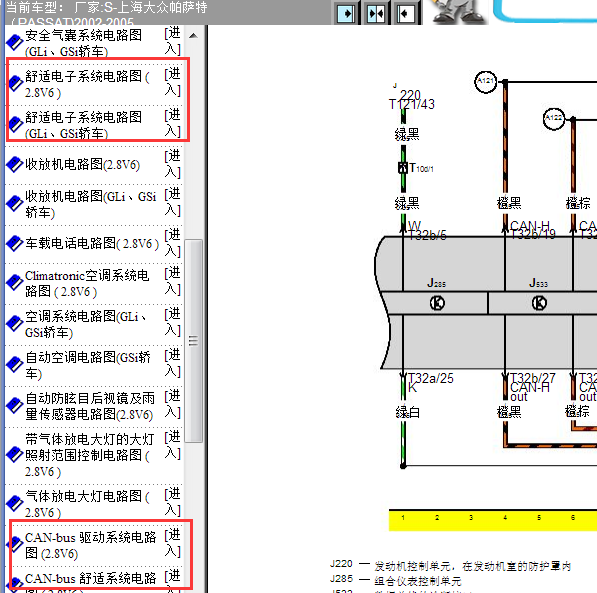Click book icon beside 舒适电子系统电路图 (2.8V6)
The width and height of the screenshot is (597, 593).
(x=14, y=83)
